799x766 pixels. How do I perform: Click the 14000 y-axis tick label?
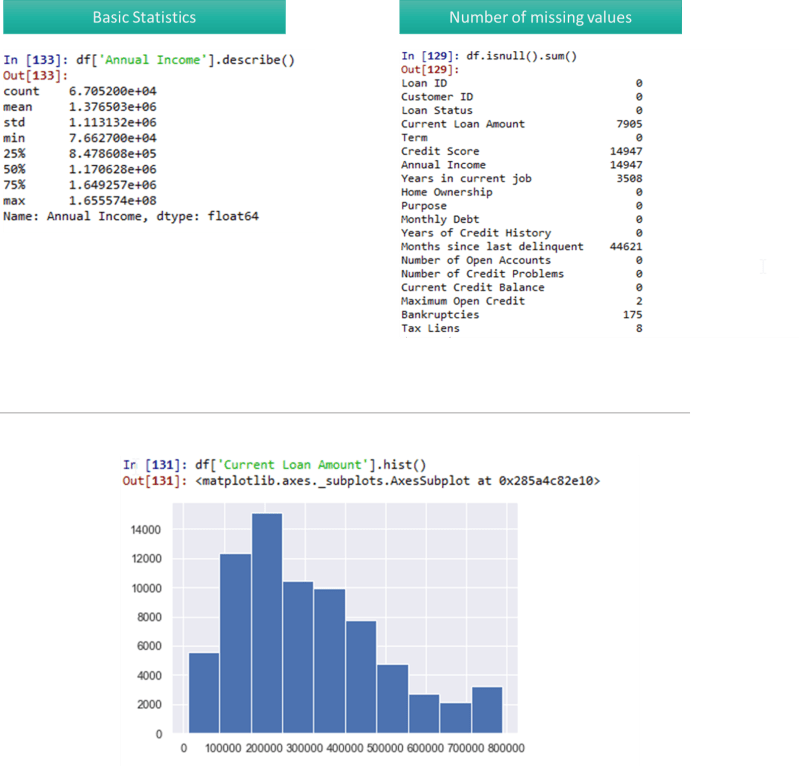(x=146, y=530)
